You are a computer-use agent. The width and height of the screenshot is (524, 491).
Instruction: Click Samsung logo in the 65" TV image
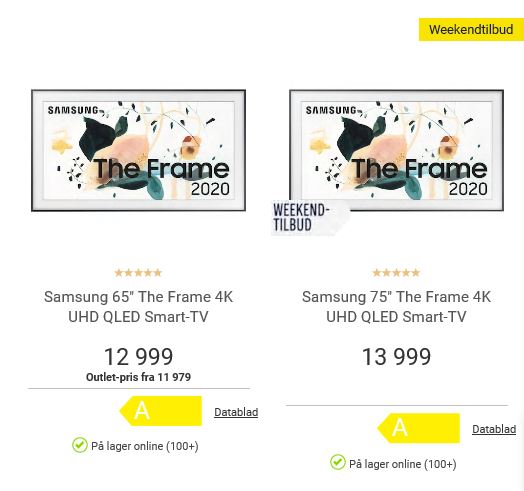[x=73, y=110]
